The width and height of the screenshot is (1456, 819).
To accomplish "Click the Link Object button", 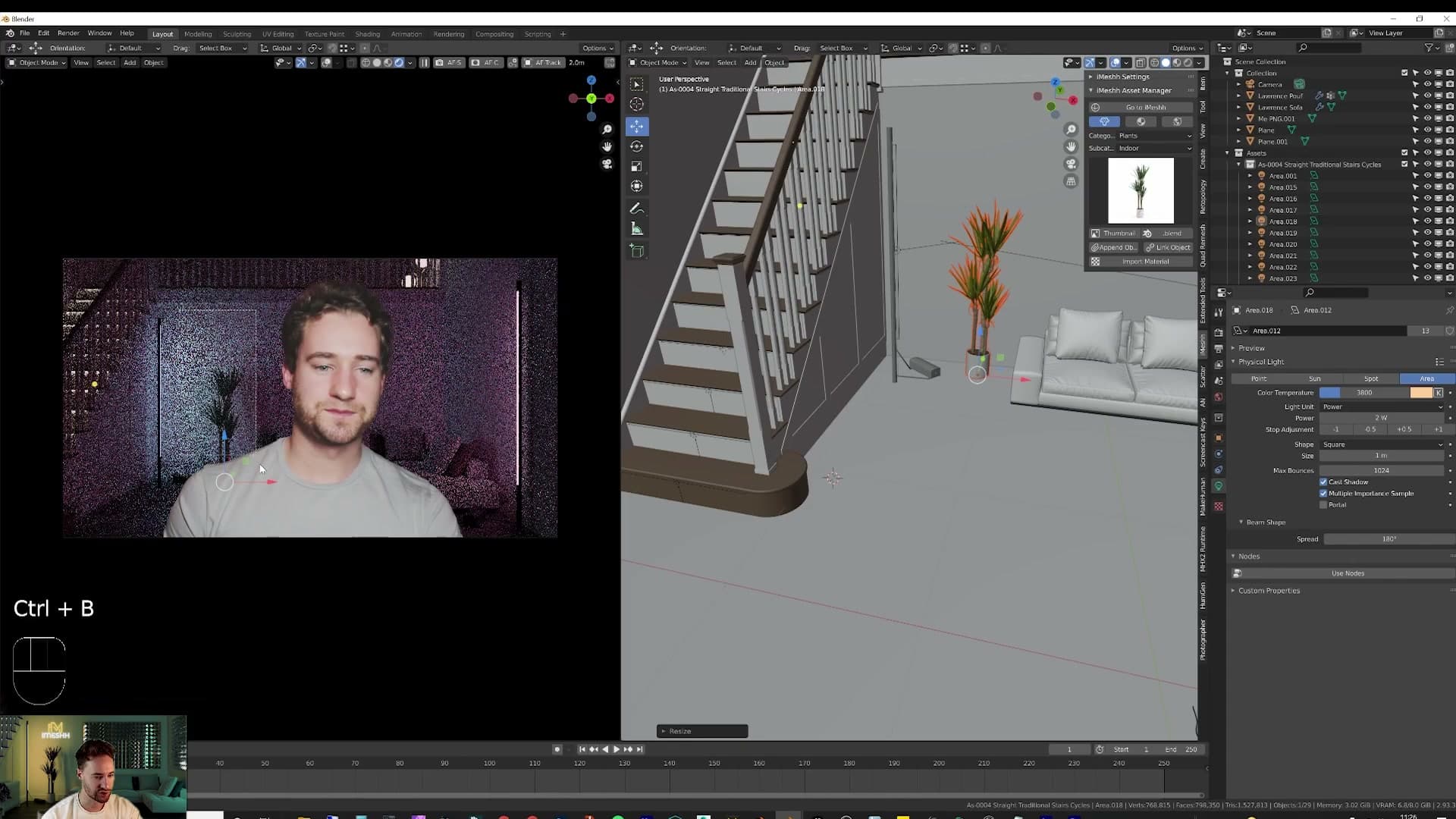I will coord(1168,248).
